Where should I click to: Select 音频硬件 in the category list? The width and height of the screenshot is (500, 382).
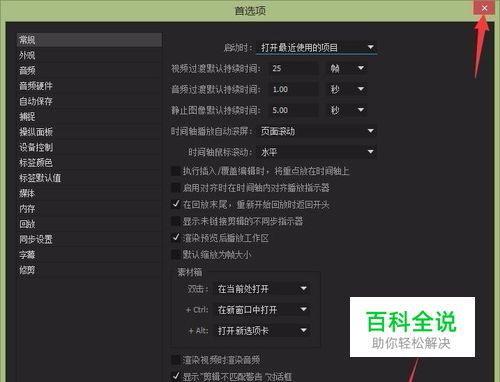[x=89, y=86]
